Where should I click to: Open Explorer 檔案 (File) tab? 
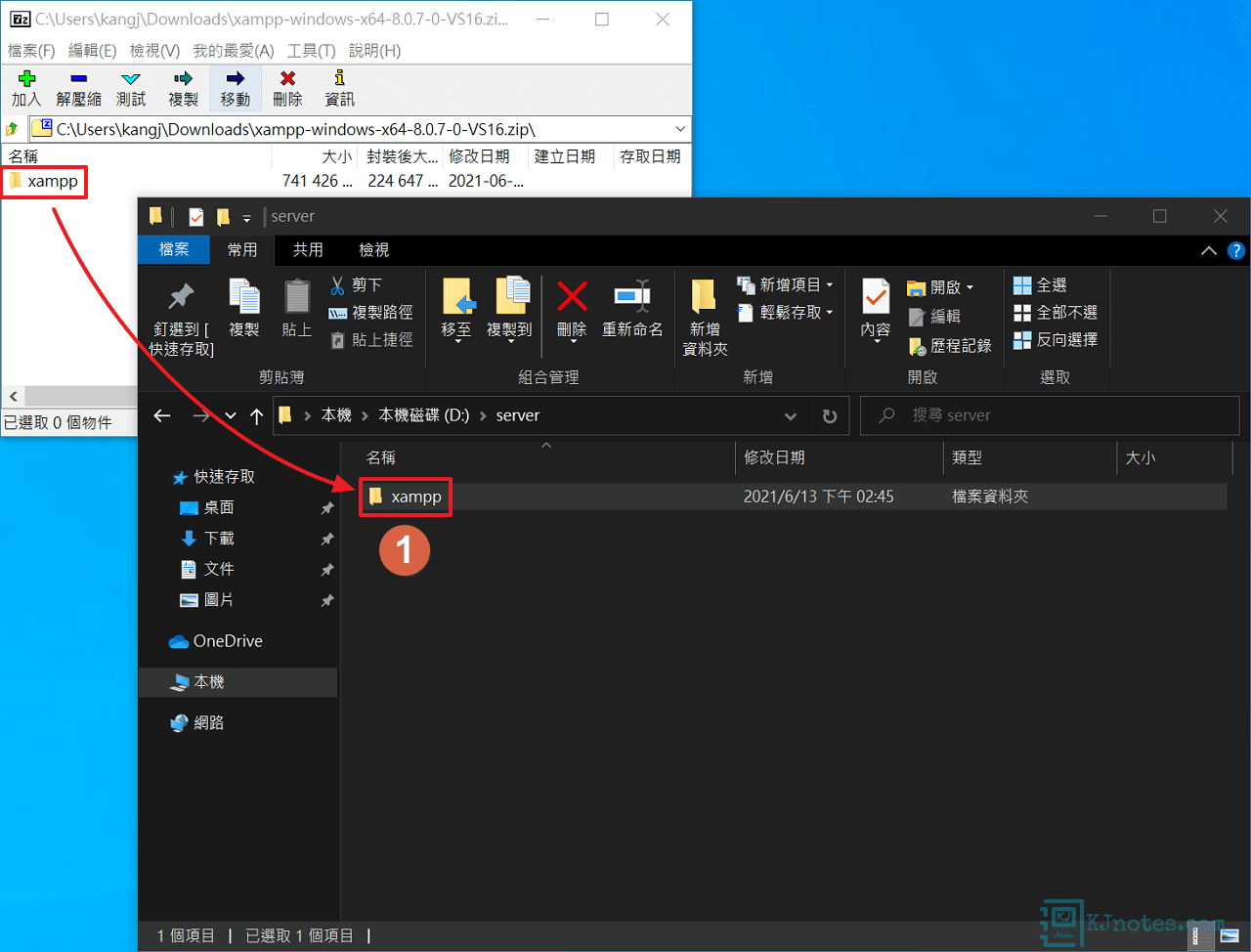[x=174, y=250]
